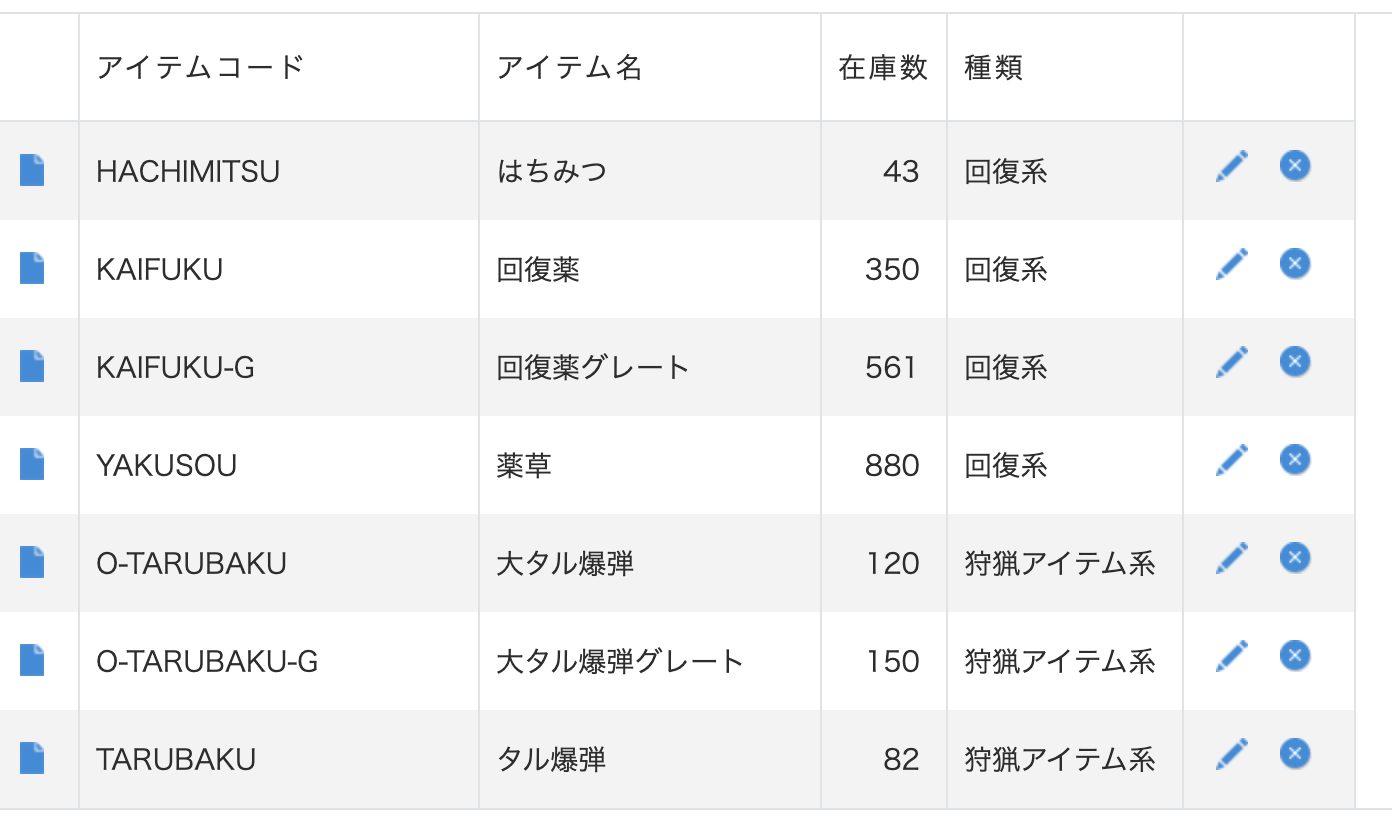The image size is (1392, 840).
Task: Edit the 大タル爆弾 record with pencil icon
Action: [x=1232, y=558]
